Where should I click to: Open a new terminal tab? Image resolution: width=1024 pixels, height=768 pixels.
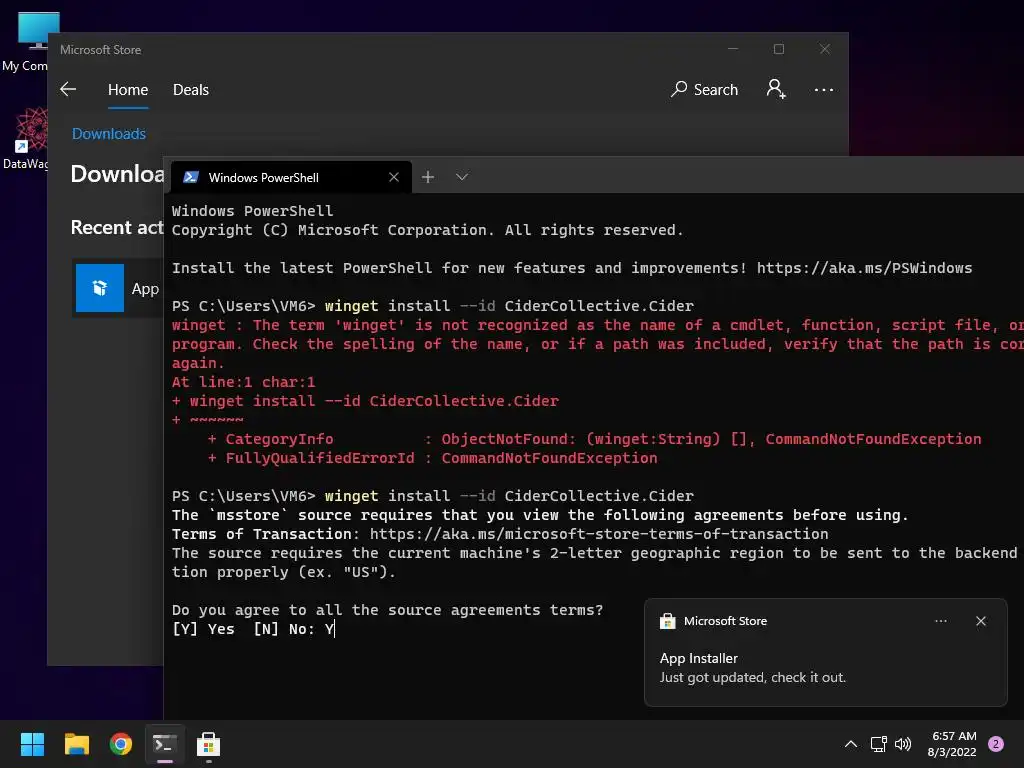(428, 177)
